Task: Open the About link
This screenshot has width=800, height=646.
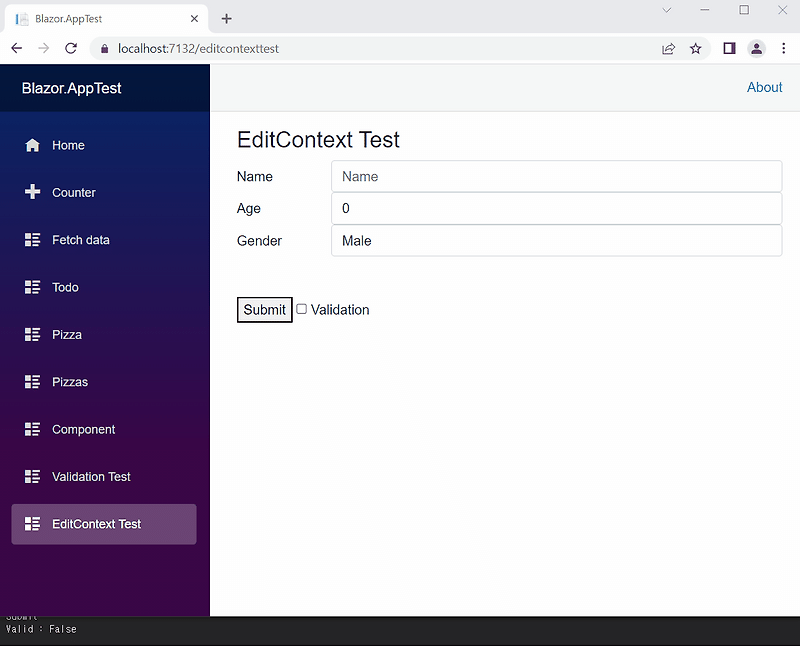Action: tap(764, 87)
